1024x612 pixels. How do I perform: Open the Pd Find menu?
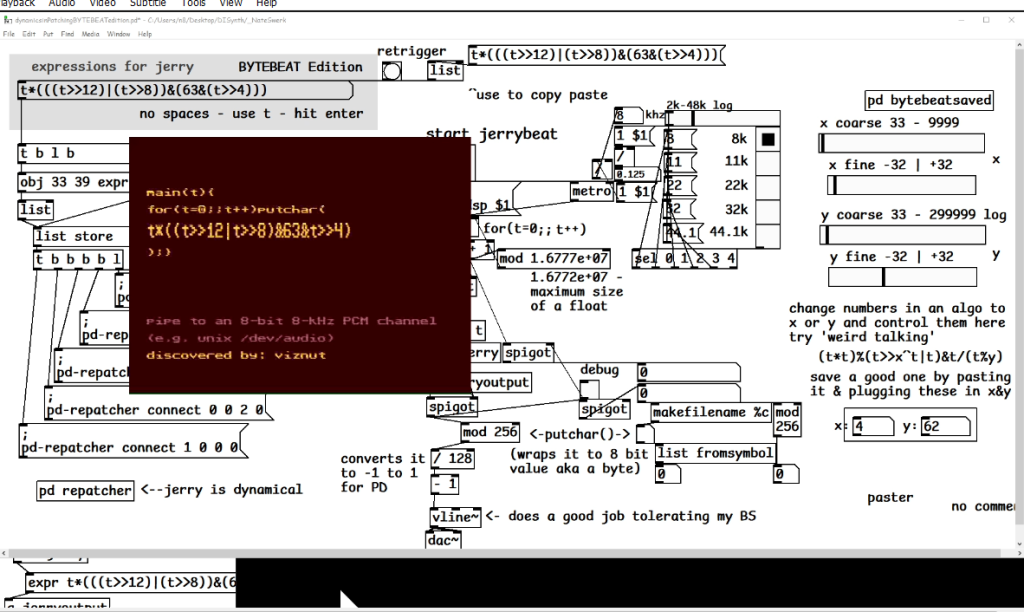coord(67,34)
